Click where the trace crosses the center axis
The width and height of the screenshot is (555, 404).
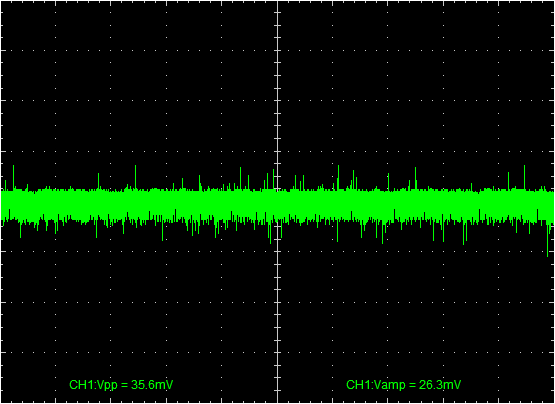point(278,205)
